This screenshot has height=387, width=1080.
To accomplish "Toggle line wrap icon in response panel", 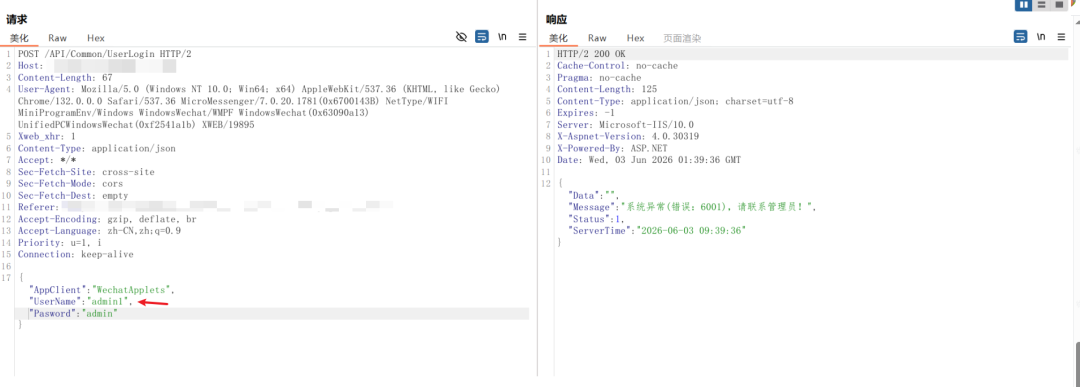I will 1020,36.
